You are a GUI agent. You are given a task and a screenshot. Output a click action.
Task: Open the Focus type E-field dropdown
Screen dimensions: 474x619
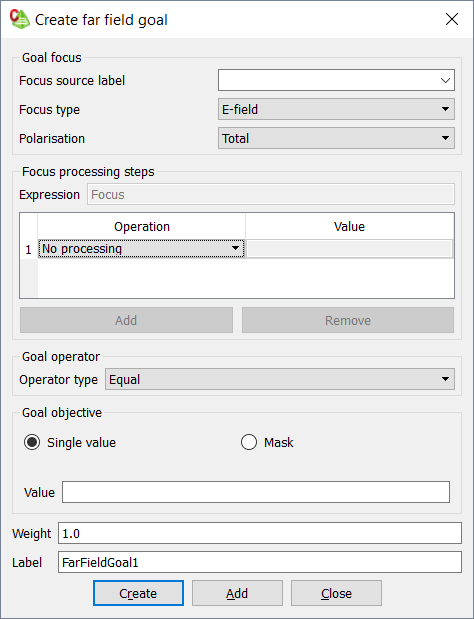(336, 109)
